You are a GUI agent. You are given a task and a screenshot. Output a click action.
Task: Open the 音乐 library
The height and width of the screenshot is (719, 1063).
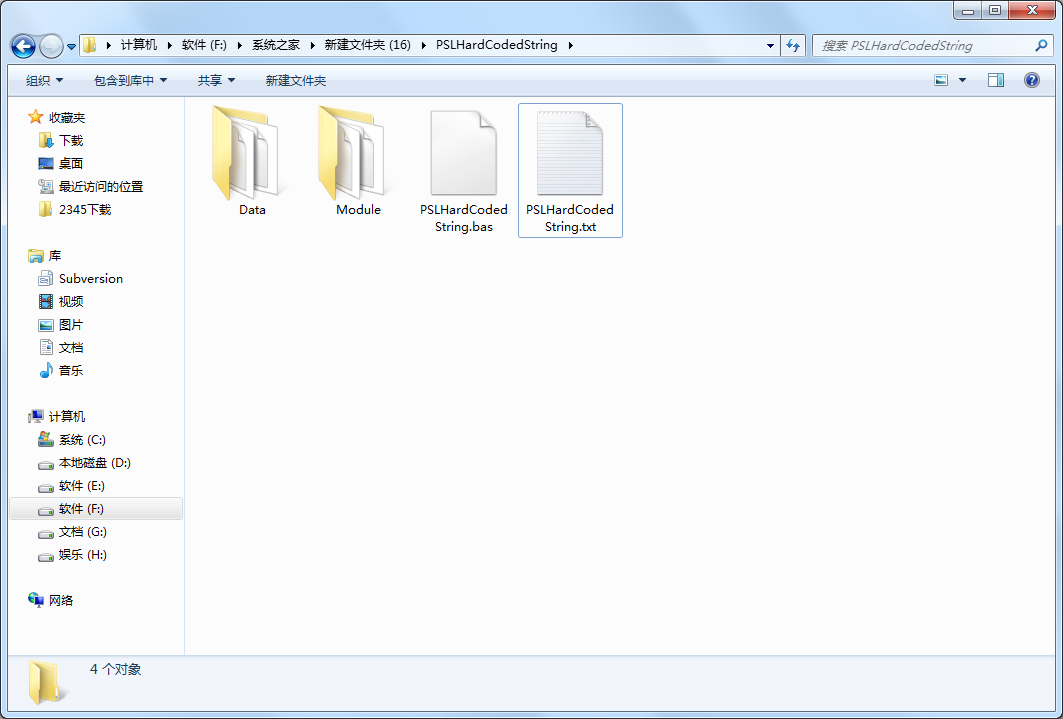coord(71,371)
